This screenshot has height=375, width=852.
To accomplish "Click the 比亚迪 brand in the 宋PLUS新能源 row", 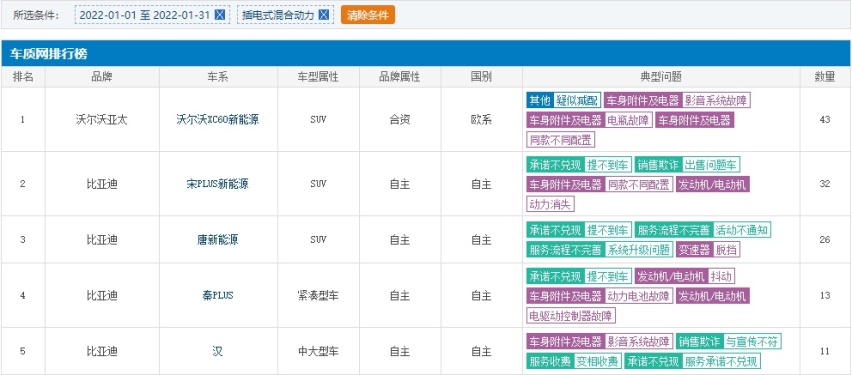I will pyautogui.click(x=102, y=184).
